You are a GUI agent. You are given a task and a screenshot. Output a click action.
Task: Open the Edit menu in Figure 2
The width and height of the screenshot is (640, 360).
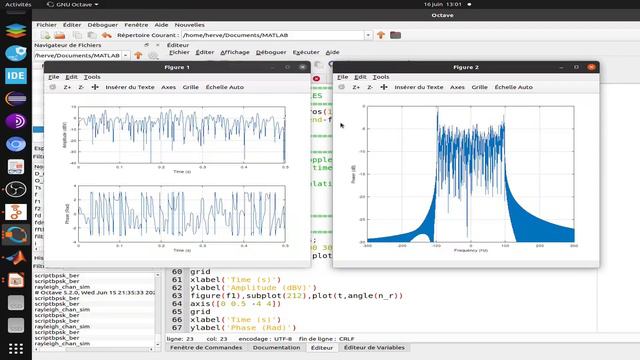tap(360, 77)
